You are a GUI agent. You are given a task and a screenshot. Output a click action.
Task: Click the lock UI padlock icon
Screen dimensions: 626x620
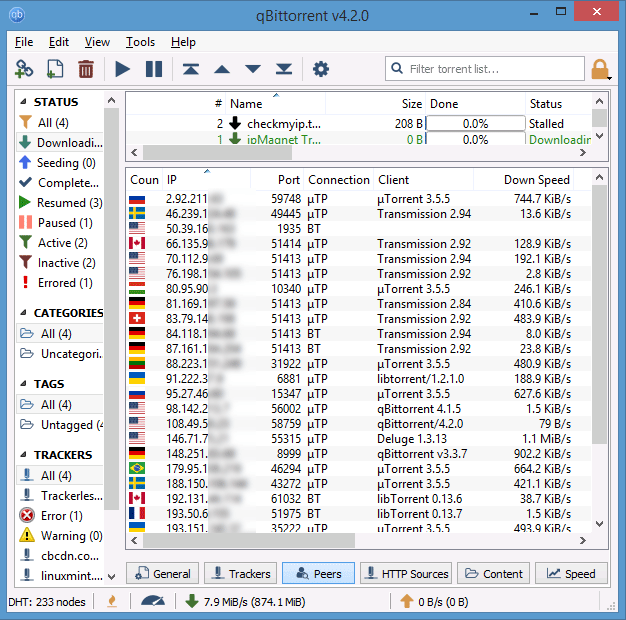[x=600, y=69]
